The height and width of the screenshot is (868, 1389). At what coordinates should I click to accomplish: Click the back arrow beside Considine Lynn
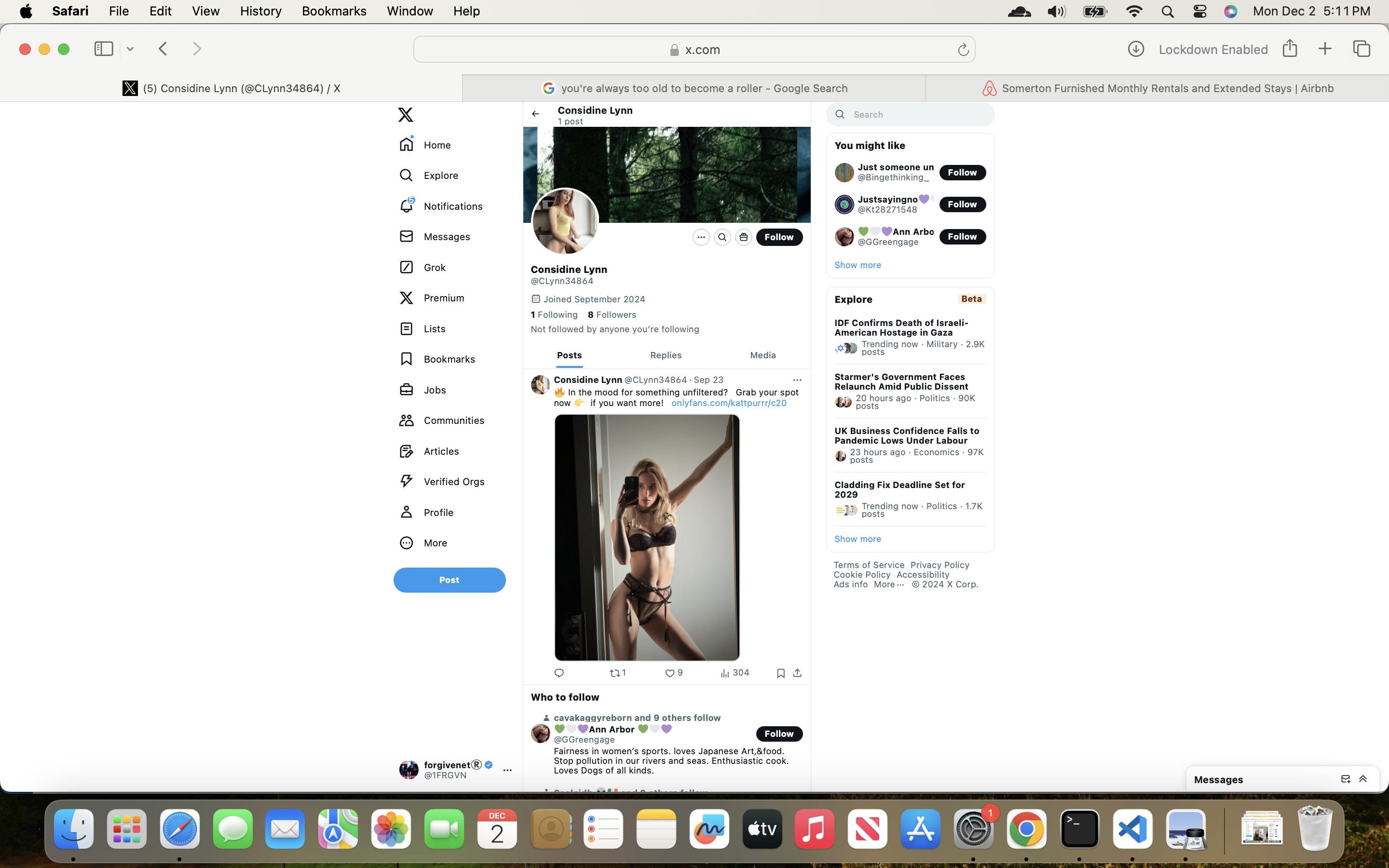pos(535,114)
